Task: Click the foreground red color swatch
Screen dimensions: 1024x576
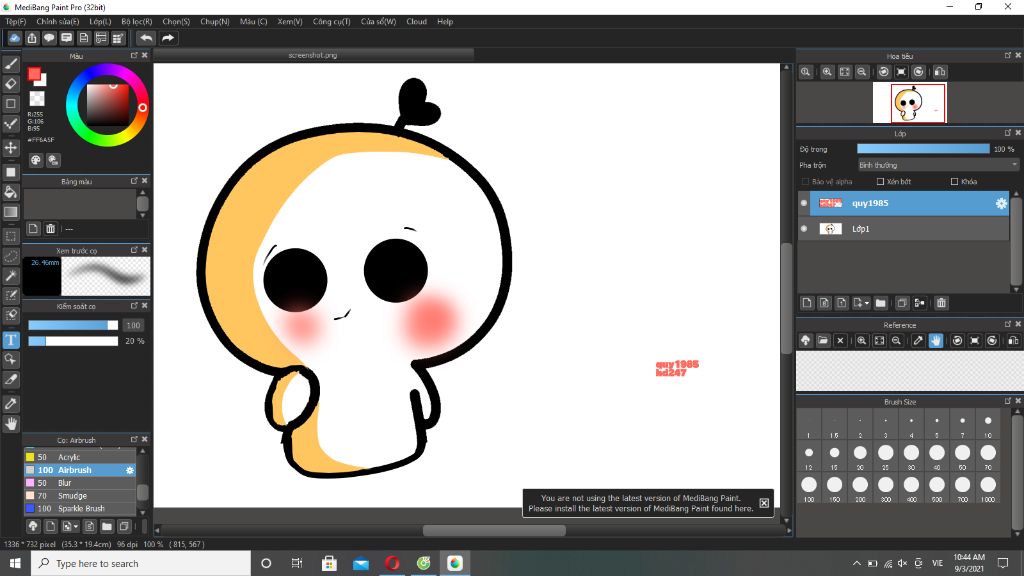Action: pyautogui.click(x=34, y=74)
